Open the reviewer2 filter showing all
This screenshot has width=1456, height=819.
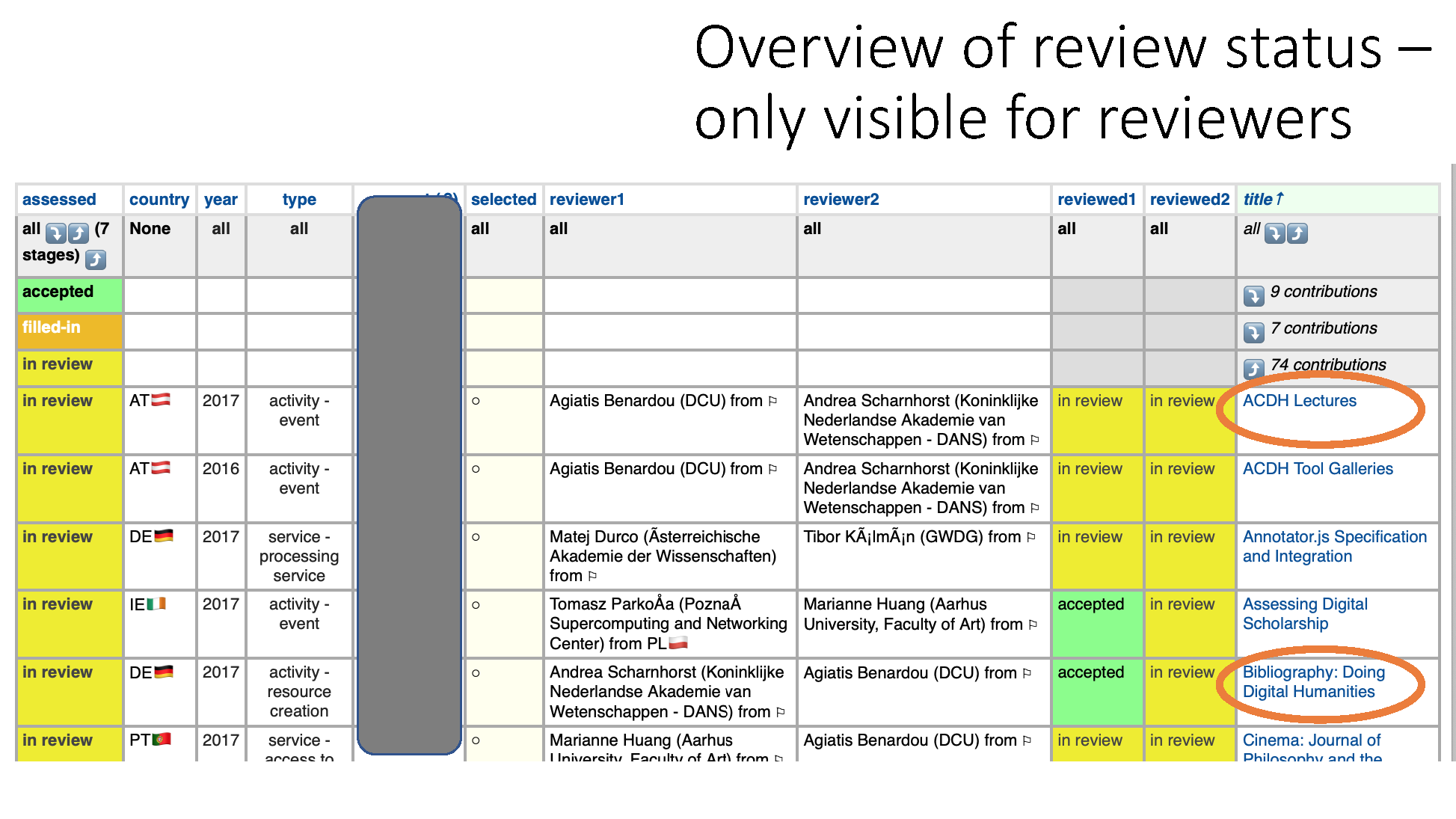[812, 229]
